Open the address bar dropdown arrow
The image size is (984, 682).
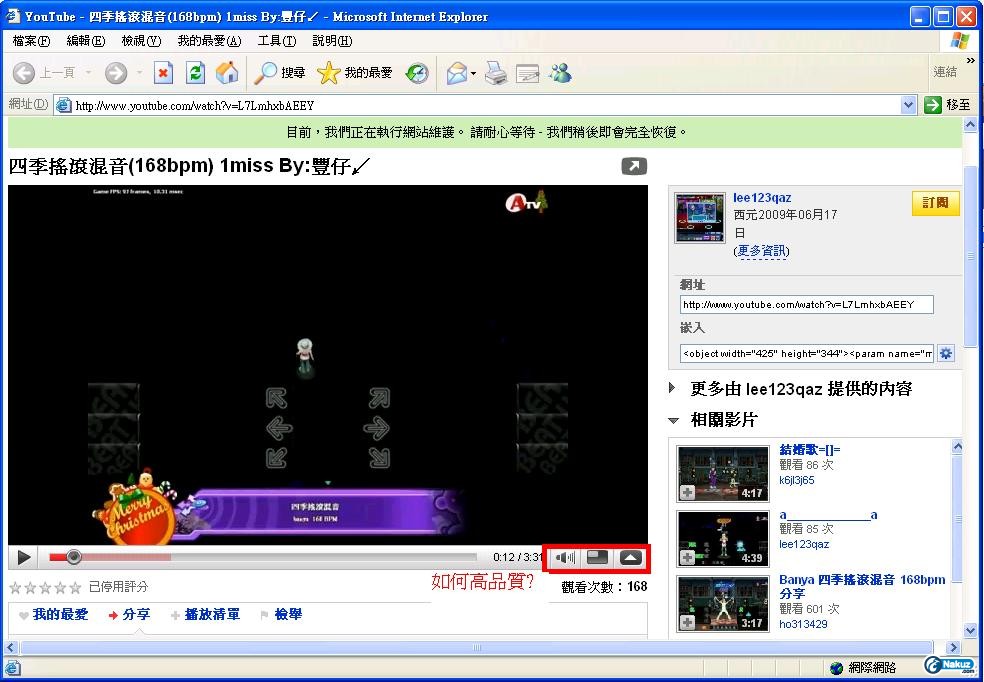click(908, 105)
